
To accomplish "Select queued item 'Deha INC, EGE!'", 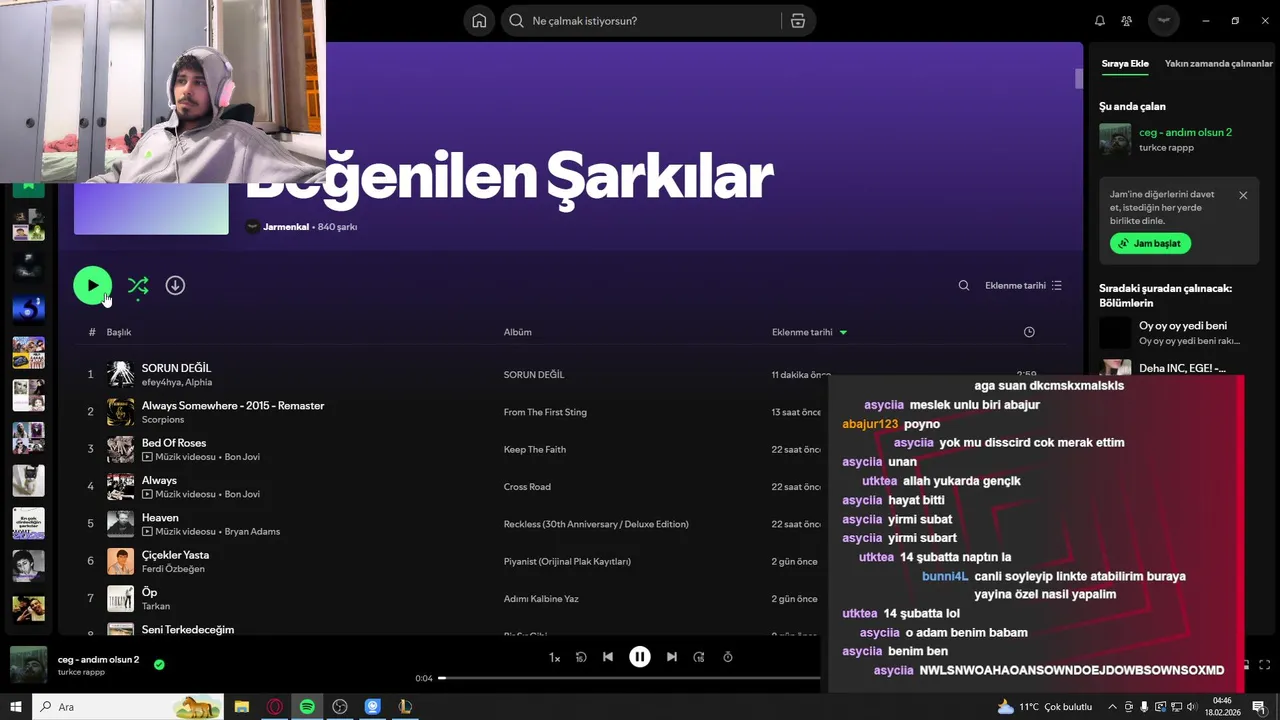I will pyautogui.click(x=1180, y=368).
